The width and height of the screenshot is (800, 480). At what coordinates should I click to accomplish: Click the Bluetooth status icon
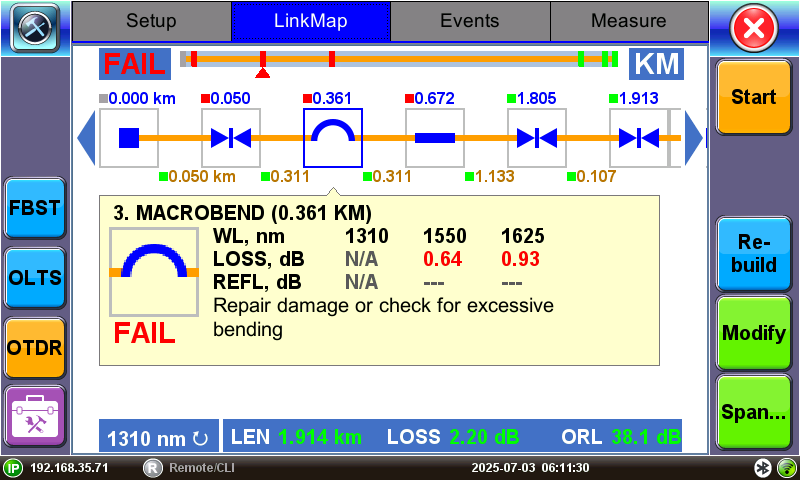[762, 468]
